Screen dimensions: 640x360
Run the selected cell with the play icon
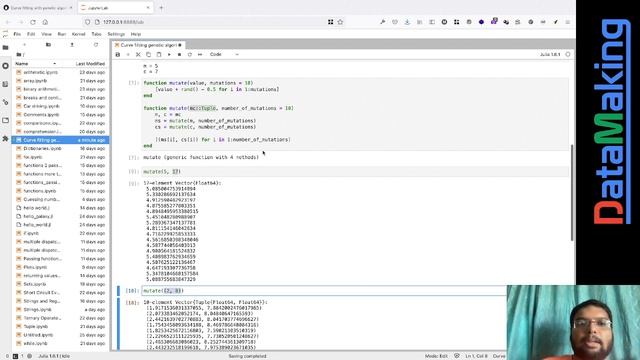pos(169,54)
